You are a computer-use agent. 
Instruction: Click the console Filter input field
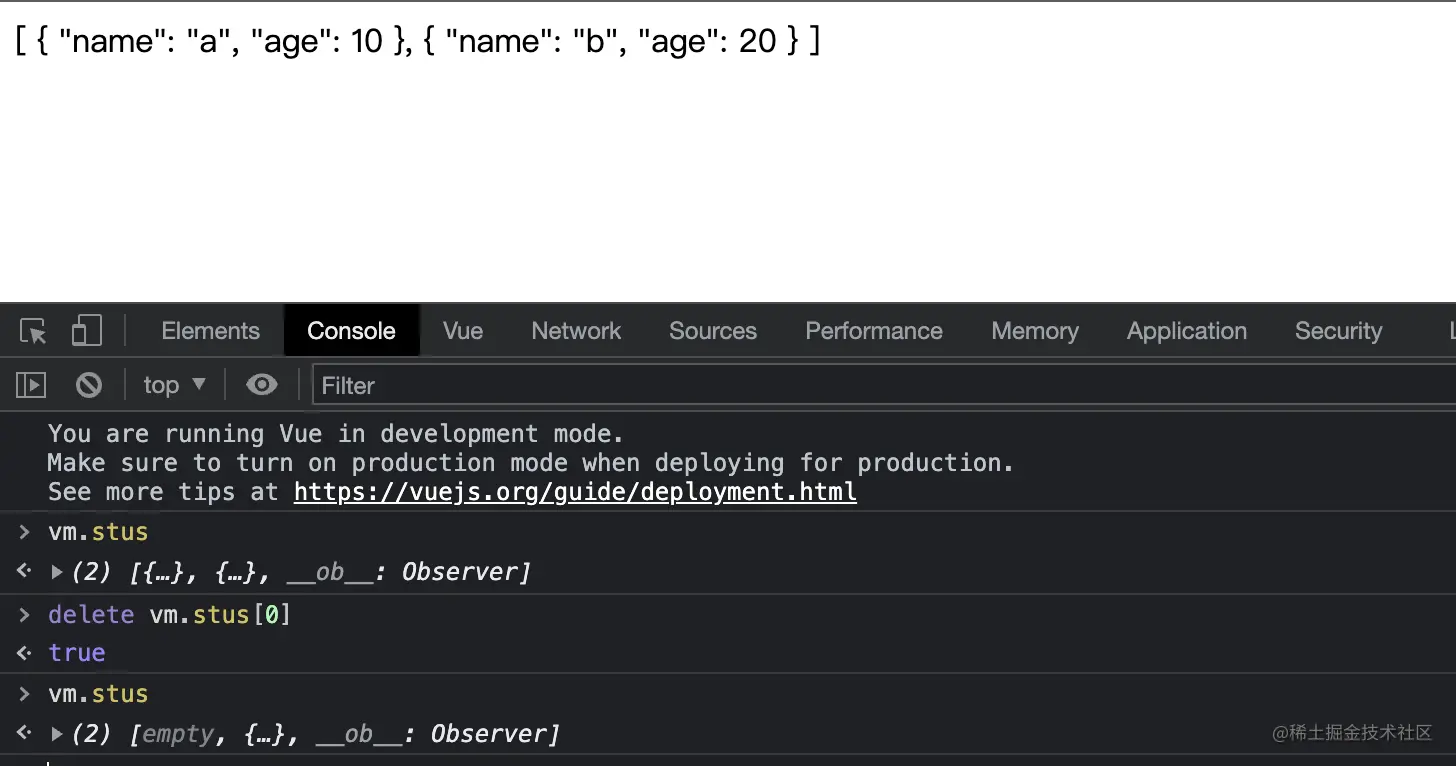pos(880,385)
